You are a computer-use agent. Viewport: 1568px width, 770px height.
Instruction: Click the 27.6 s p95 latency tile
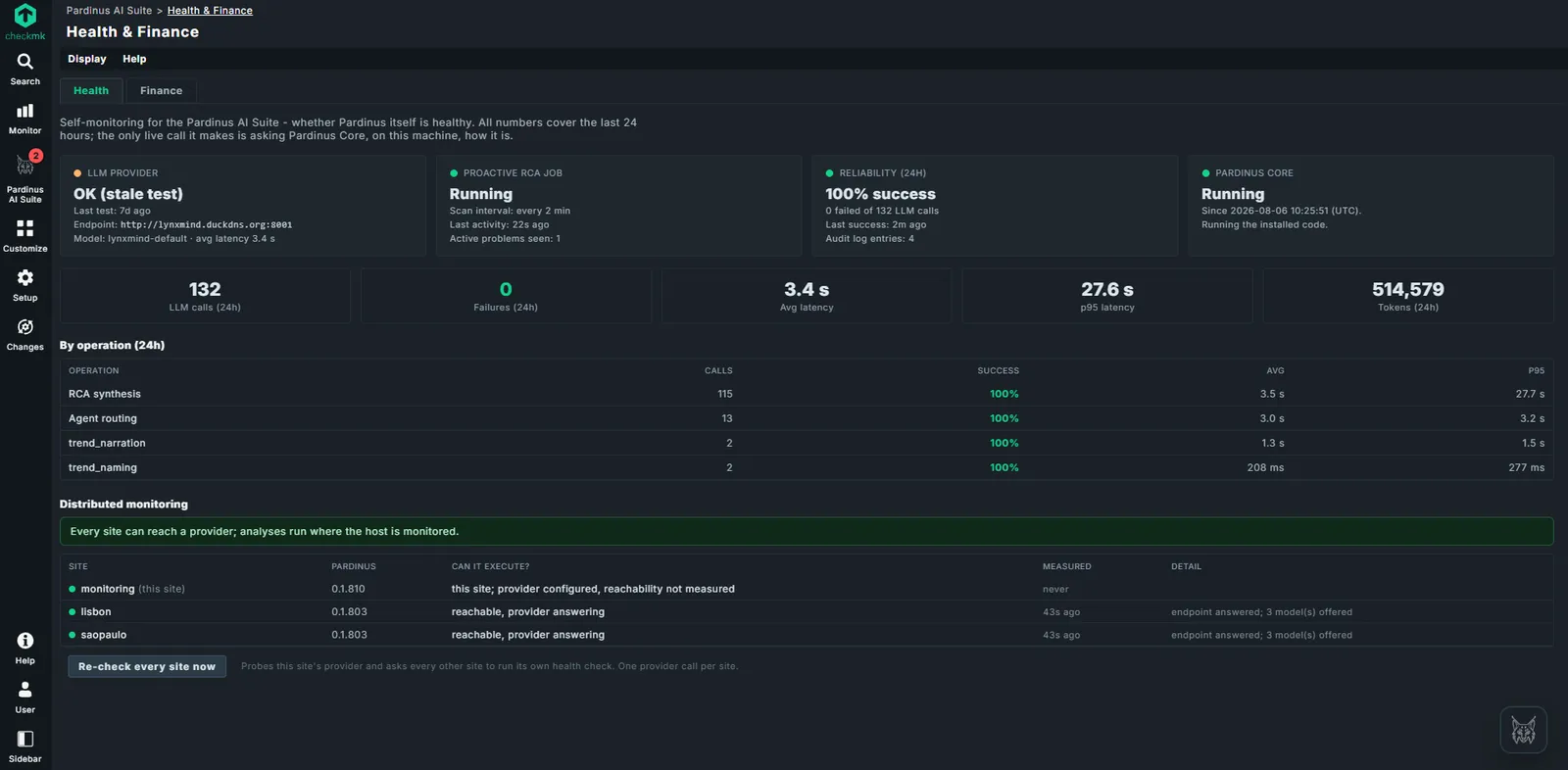coord(1107,296)
